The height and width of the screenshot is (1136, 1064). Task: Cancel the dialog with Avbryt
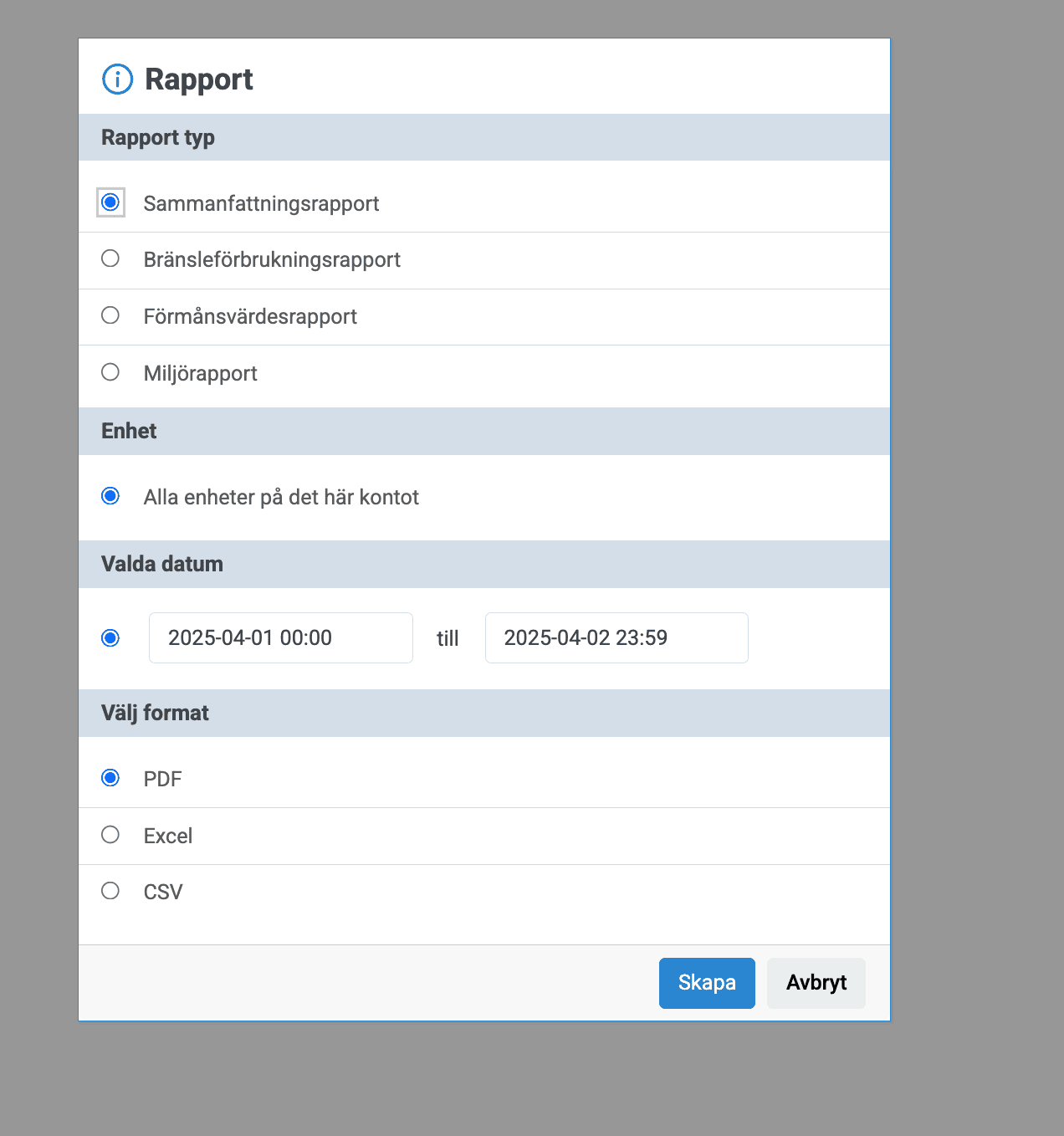pos(816,983)
